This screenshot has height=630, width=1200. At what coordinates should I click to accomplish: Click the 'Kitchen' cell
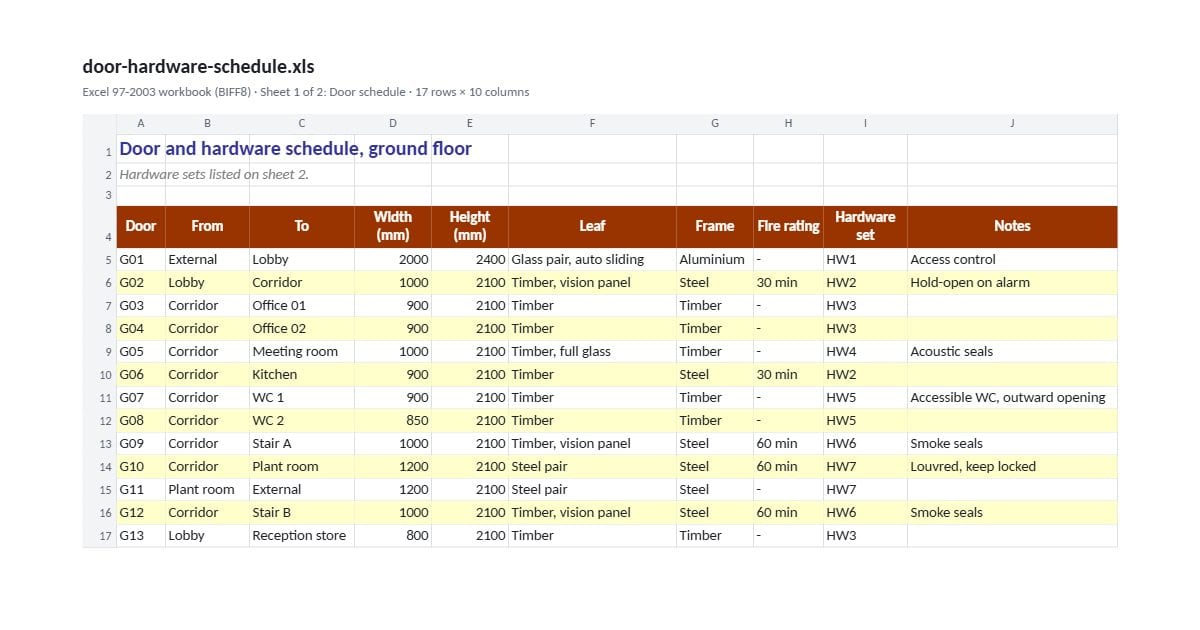302,375
